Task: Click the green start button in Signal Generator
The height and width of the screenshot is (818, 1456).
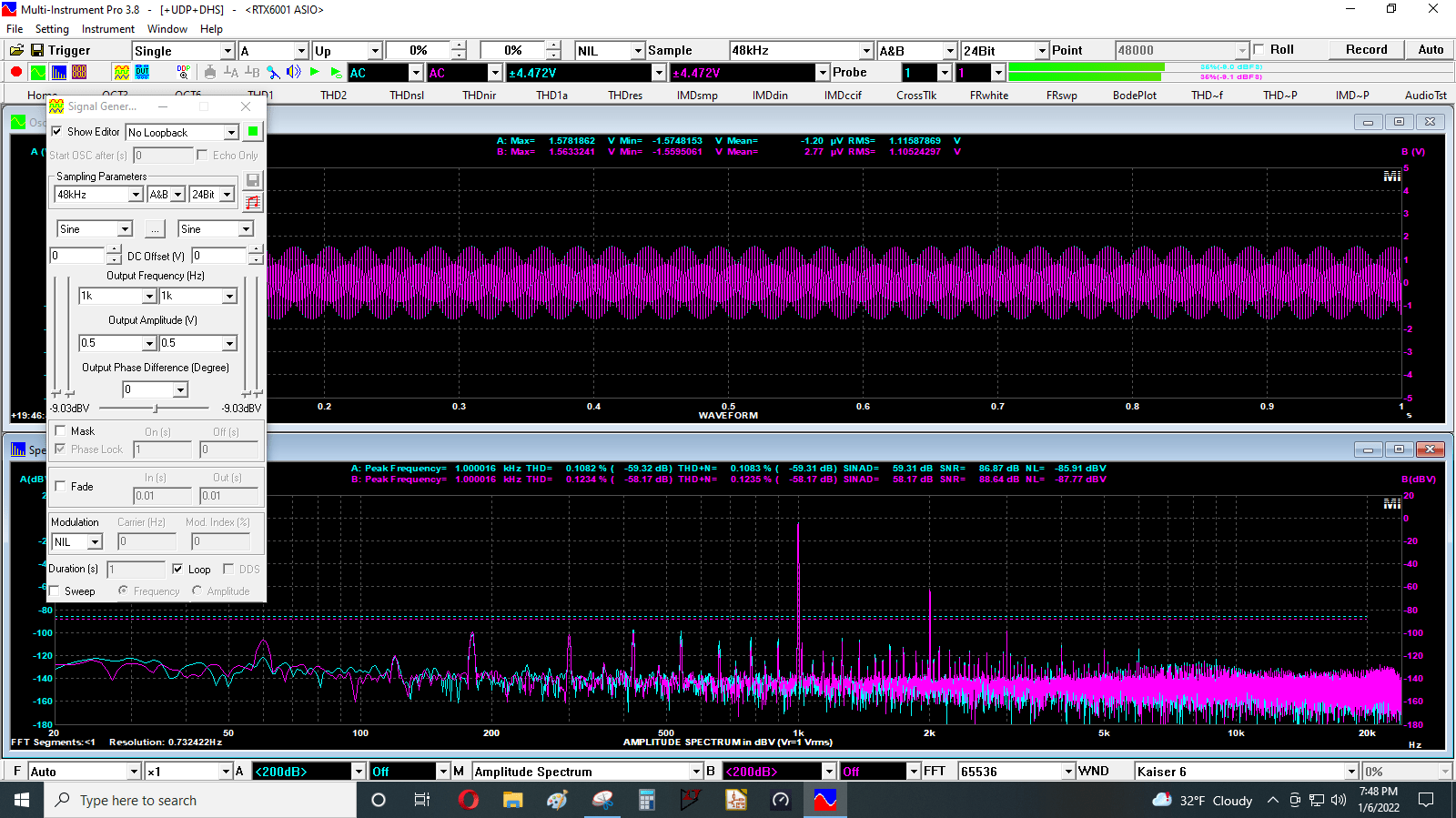Action: pyautogui.click(x=253, y=132)
